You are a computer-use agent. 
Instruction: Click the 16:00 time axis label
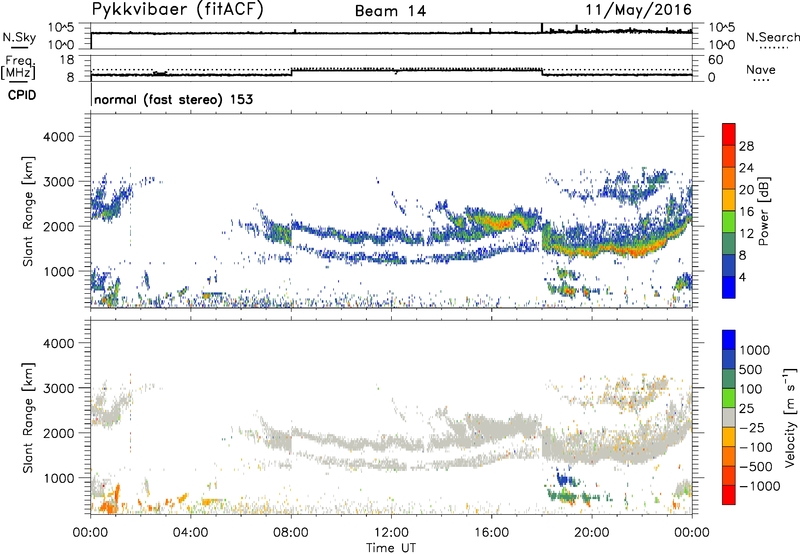click(491, 533)
